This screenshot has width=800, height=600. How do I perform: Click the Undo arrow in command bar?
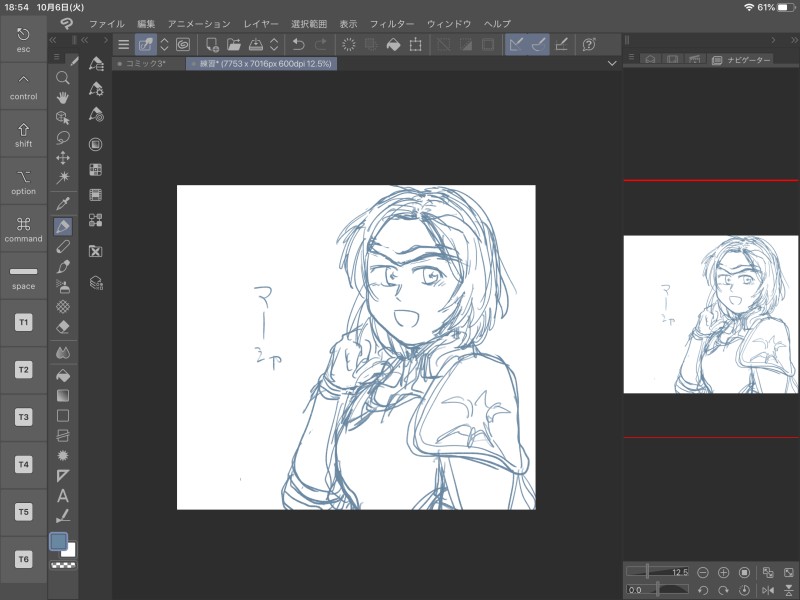coord(298,44)
